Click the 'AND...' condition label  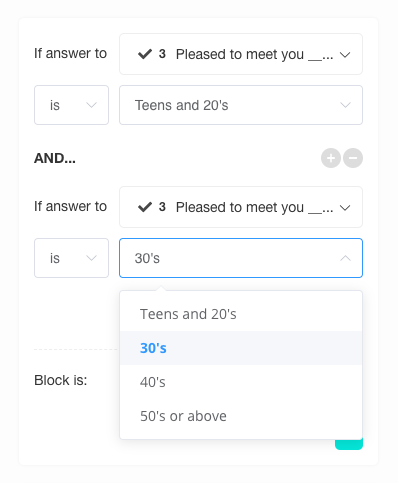55,158
